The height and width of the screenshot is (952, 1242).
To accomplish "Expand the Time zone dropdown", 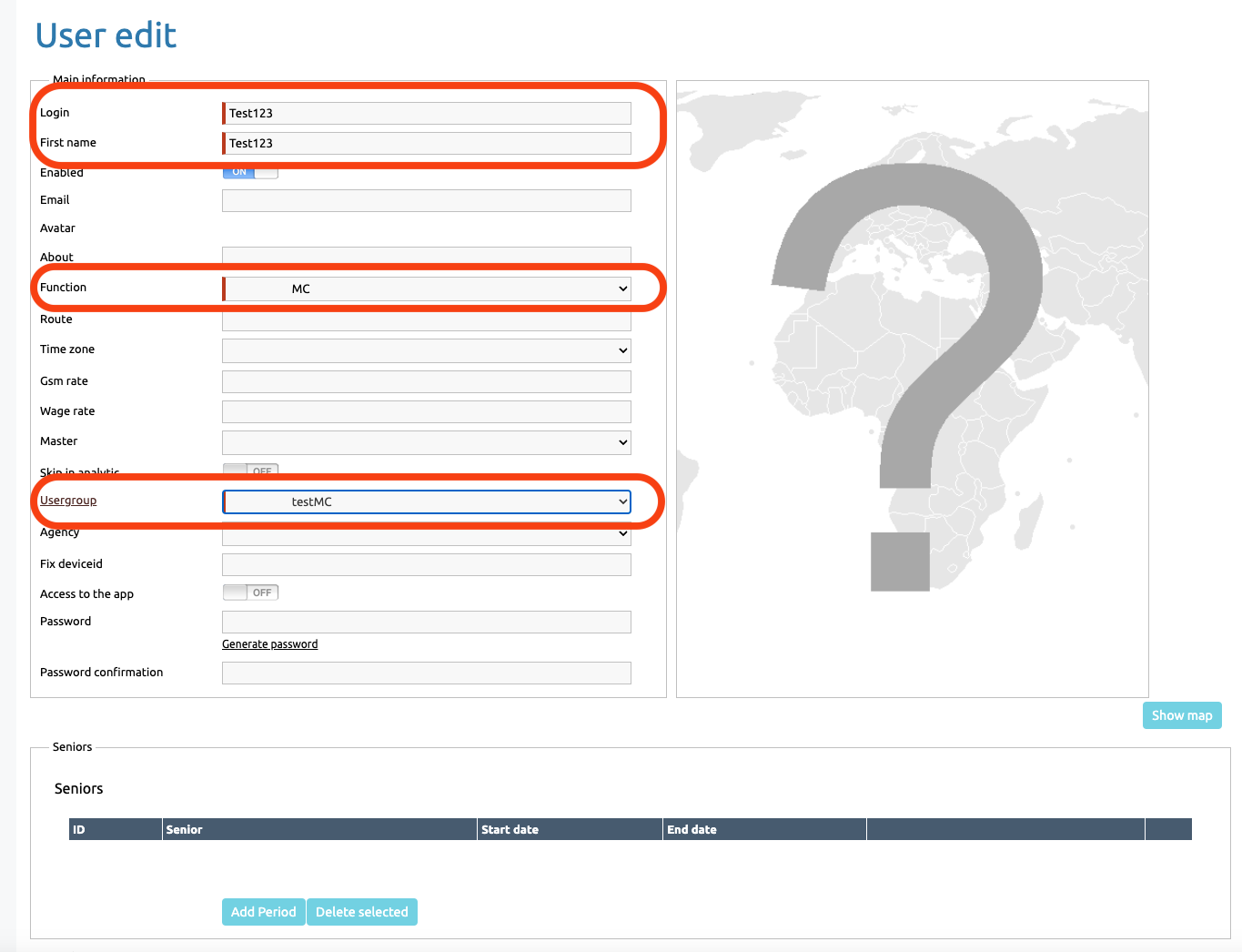I will 426,350.
